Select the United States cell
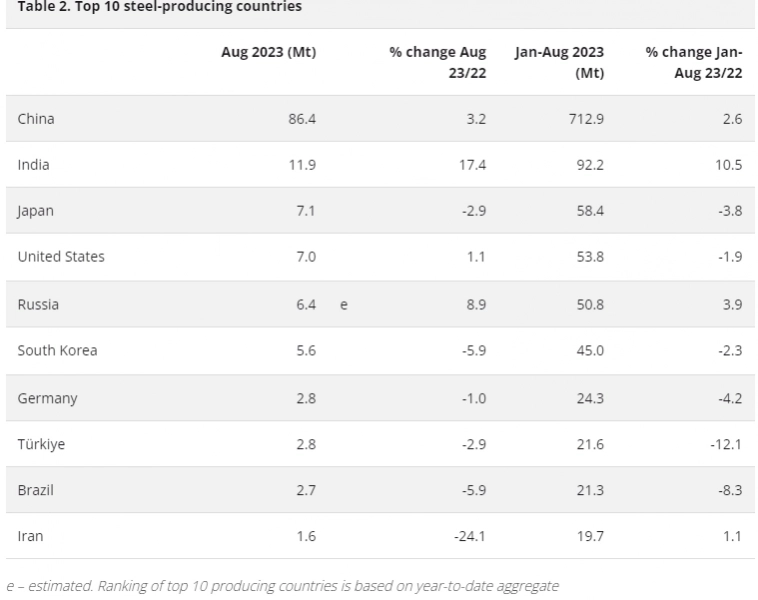Screen dimensions: 758x600 (61, 257)
